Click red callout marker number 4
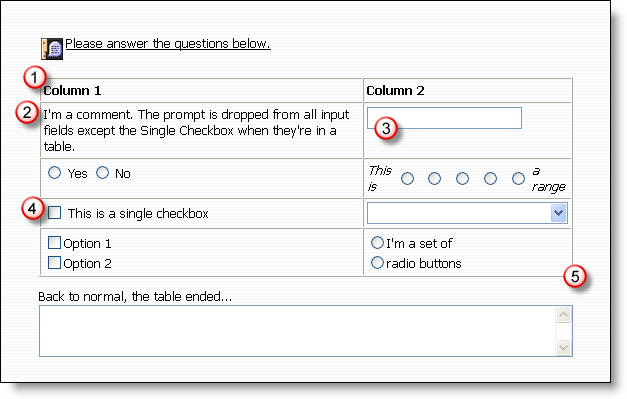The height and width of the screenshot is (399, 627). [32, 208]
